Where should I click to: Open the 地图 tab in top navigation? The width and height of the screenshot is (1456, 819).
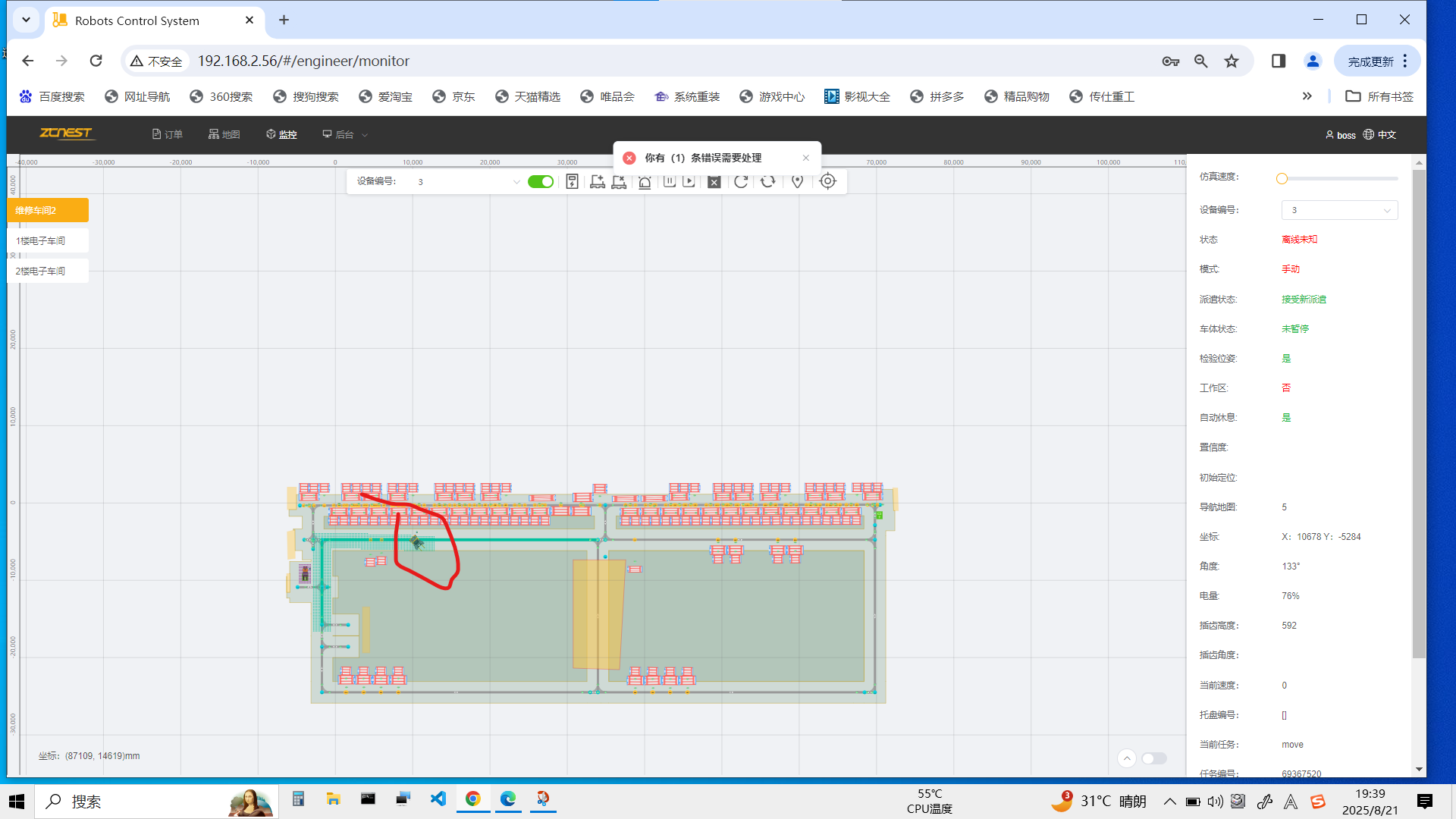(x=224, y=134)
